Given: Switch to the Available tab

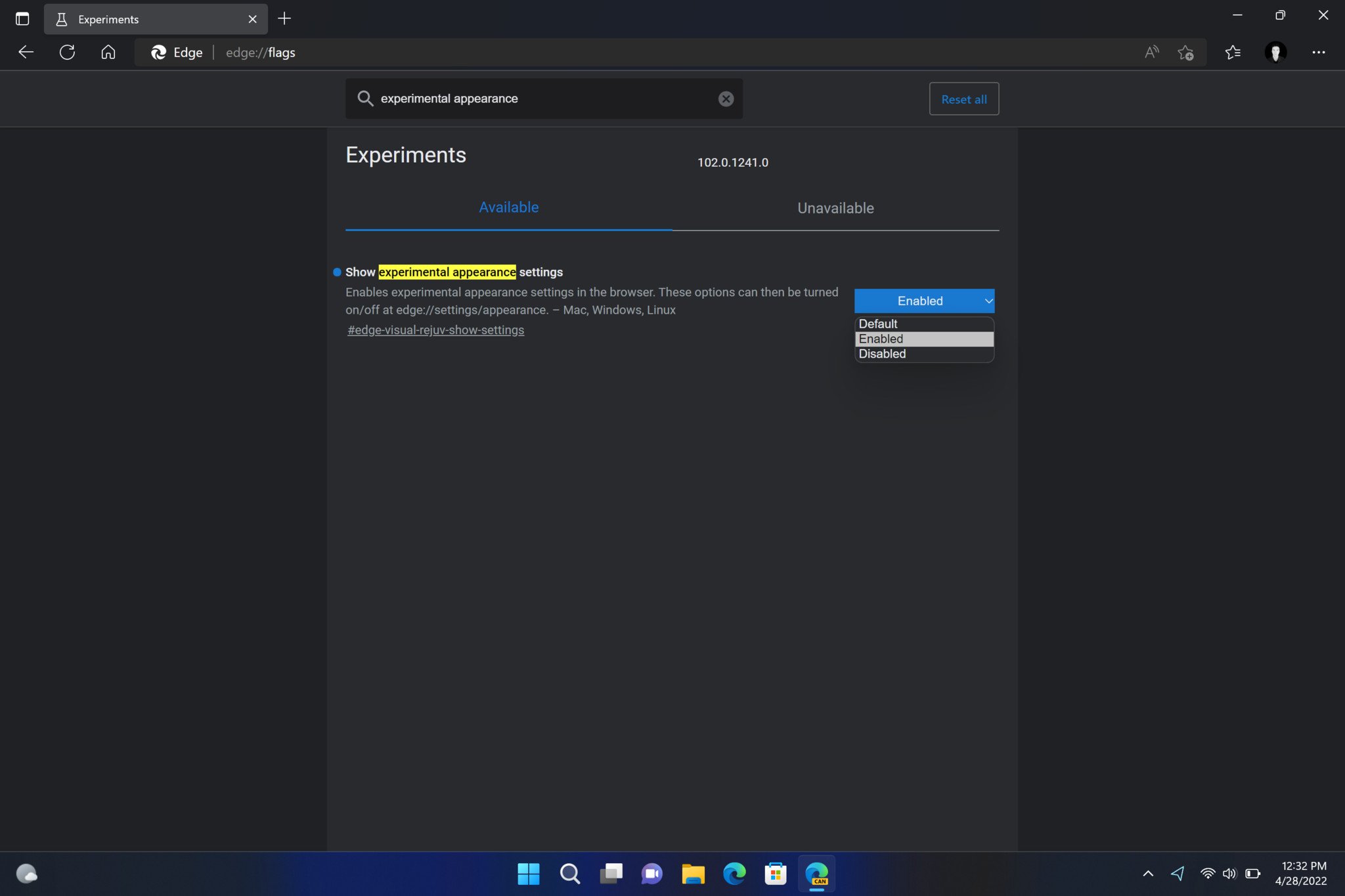Looking at the screenshot, I should click(x=509, y=208).
